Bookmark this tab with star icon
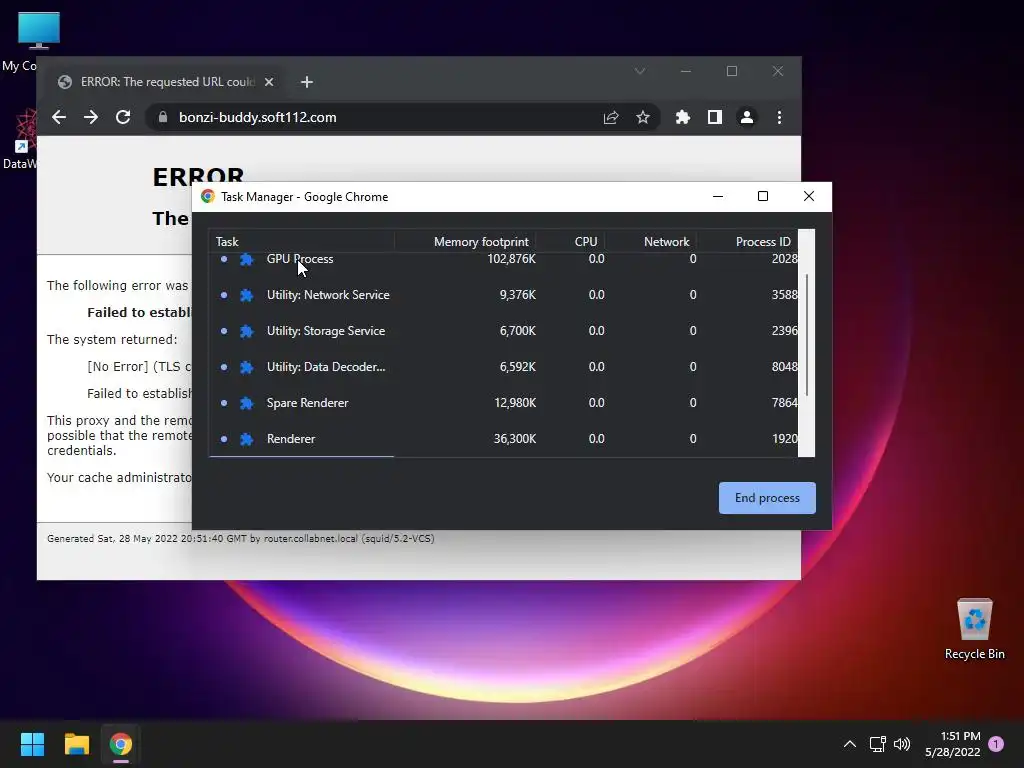This screenshot has height=768, width=1024. pyautogui.click(x=643, y=118)
